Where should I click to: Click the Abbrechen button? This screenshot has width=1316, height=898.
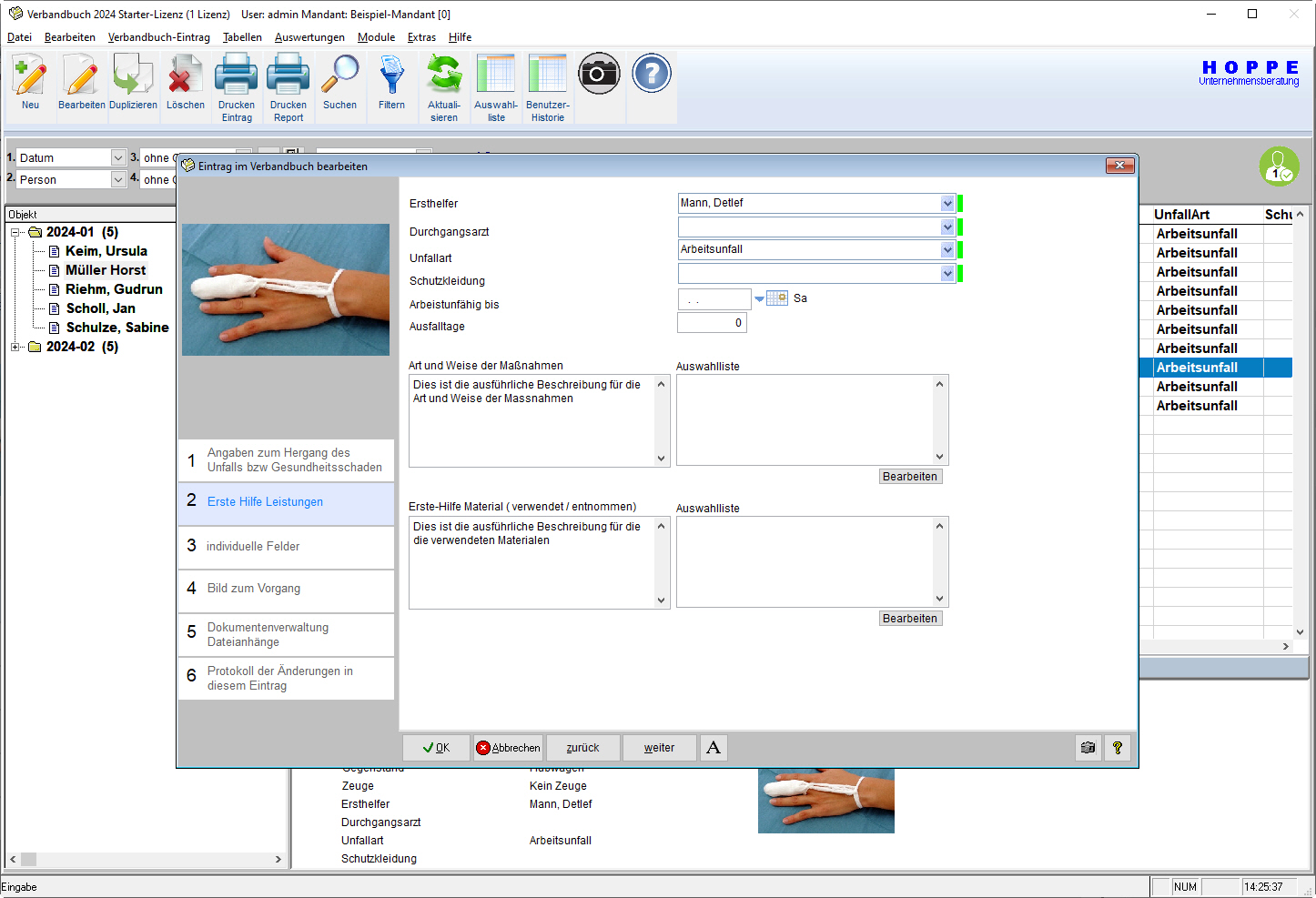[x=508, y=748]
